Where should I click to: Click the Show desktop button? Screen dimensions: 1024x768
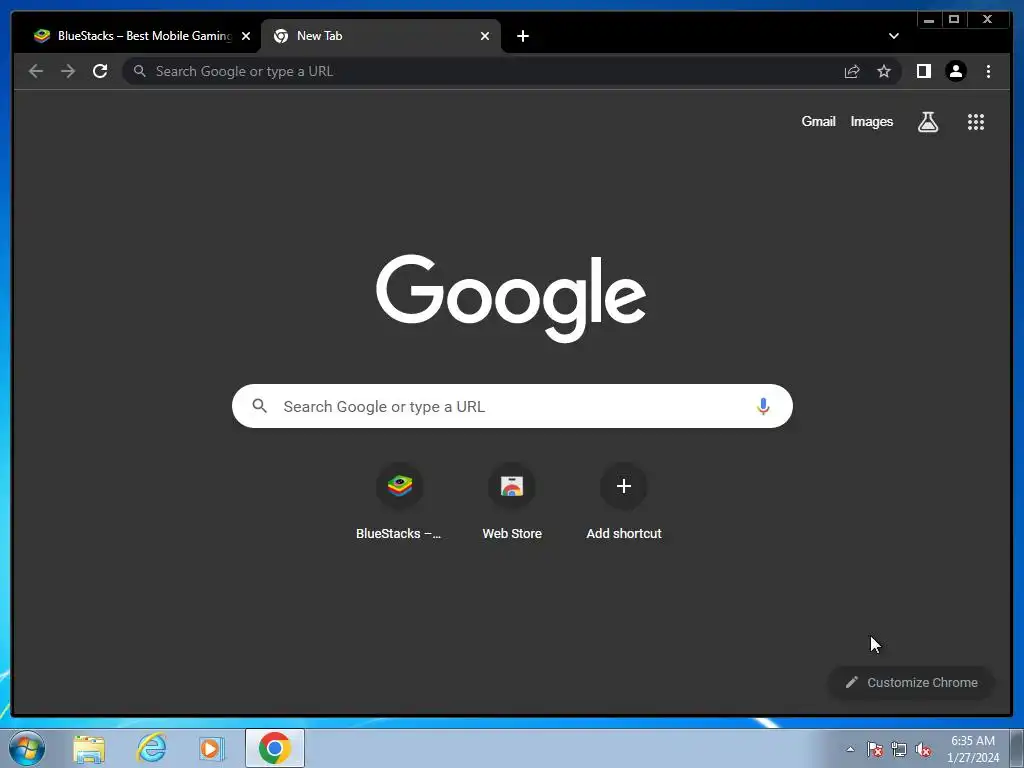pos(1017,748)
